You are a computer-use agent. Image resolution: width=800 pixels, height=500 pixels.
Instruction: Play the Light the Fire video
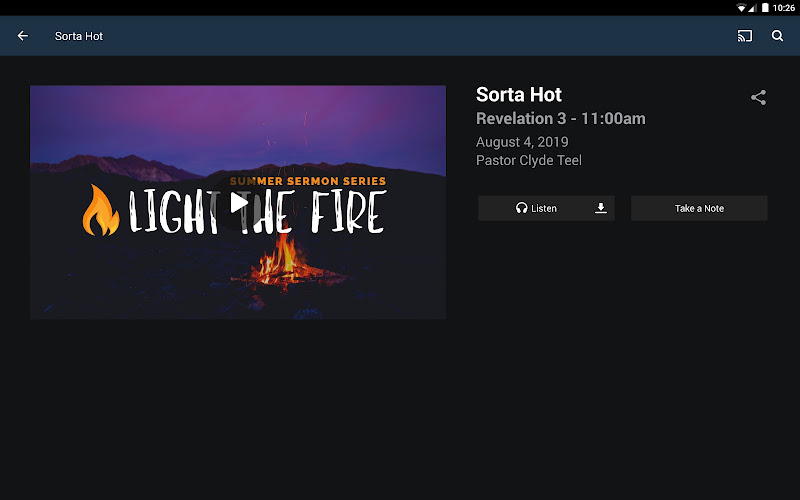coord(238,203)
